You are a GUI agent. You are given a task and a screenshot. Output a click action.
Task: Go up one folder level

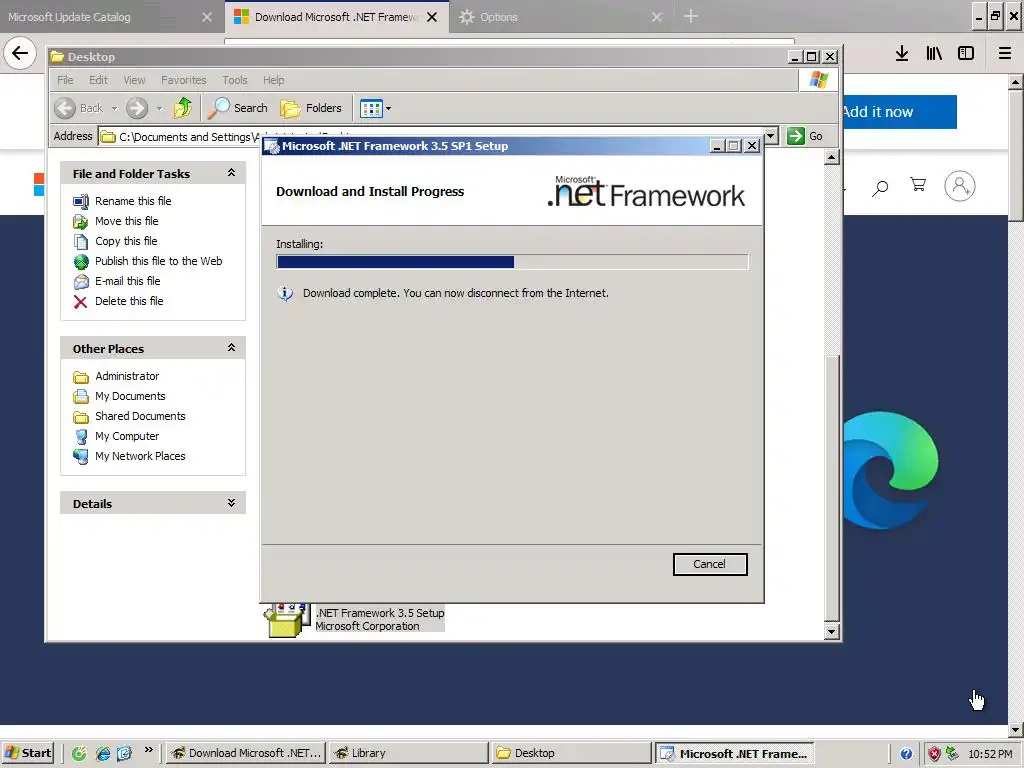point(183,108)
